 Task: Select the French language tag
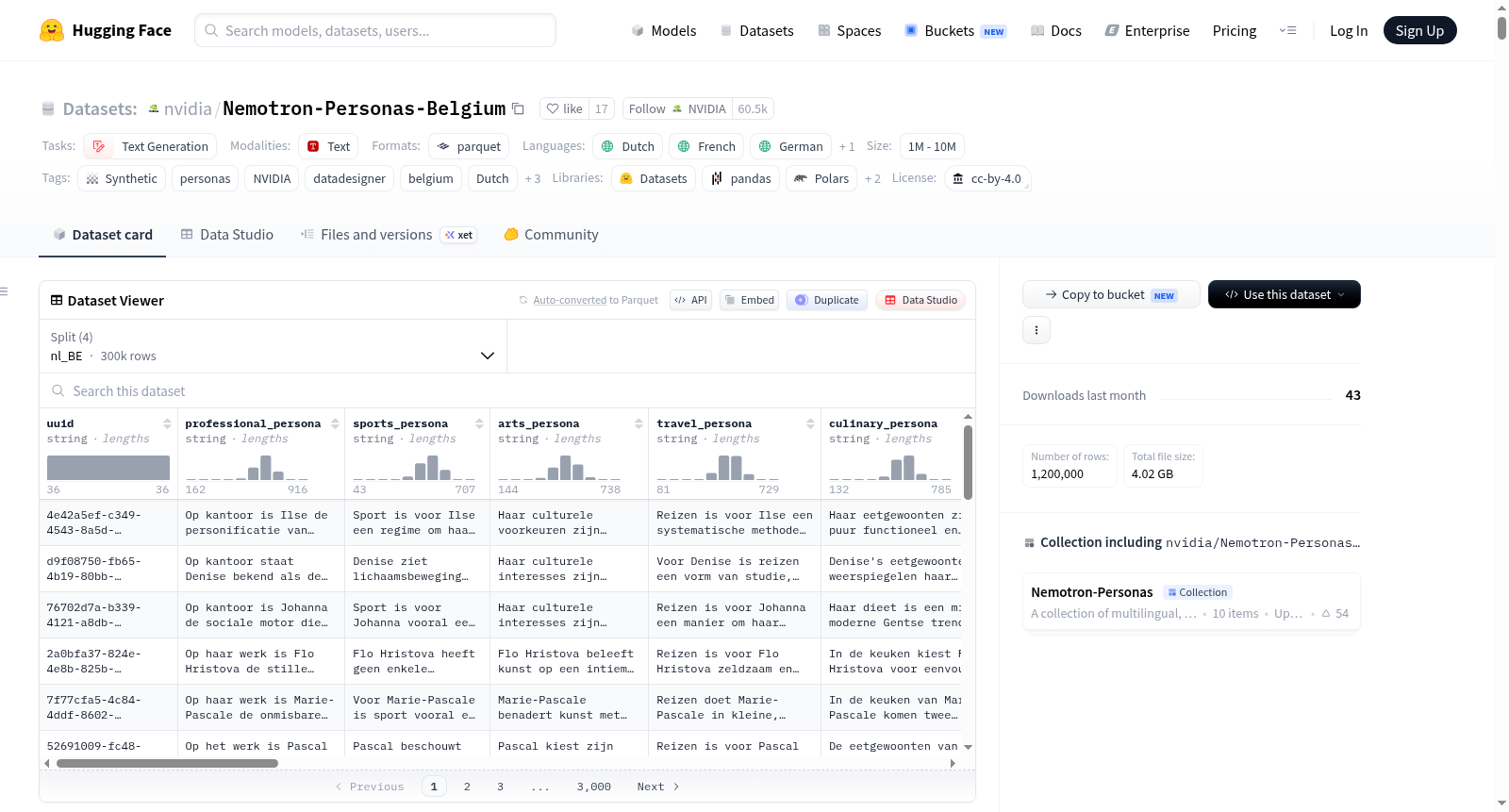click(x=706, y=146)
